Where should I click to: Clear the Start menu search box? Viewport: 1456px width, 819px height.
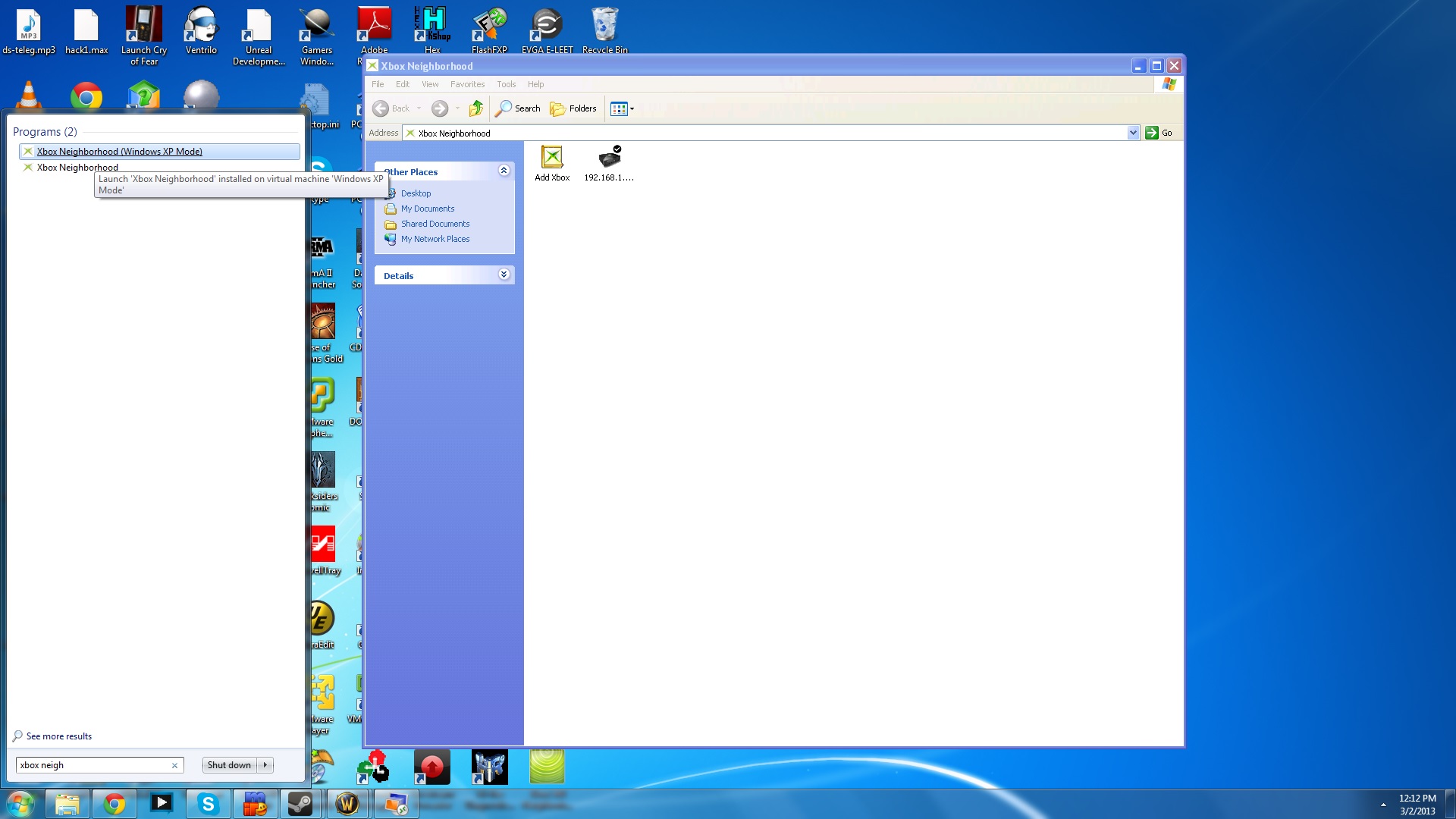(174, 765)
